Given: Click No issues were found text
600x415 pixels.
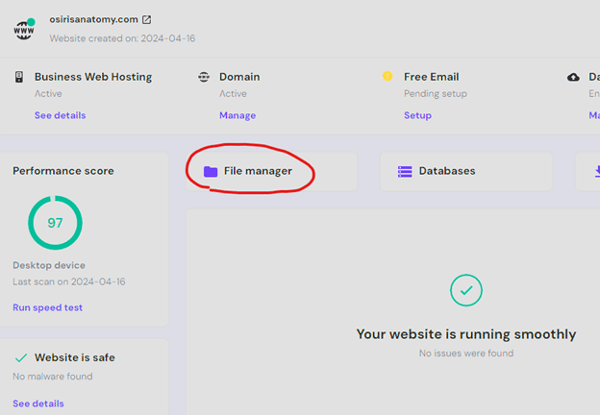Looking at the screenshot, I should coord(466,353).
